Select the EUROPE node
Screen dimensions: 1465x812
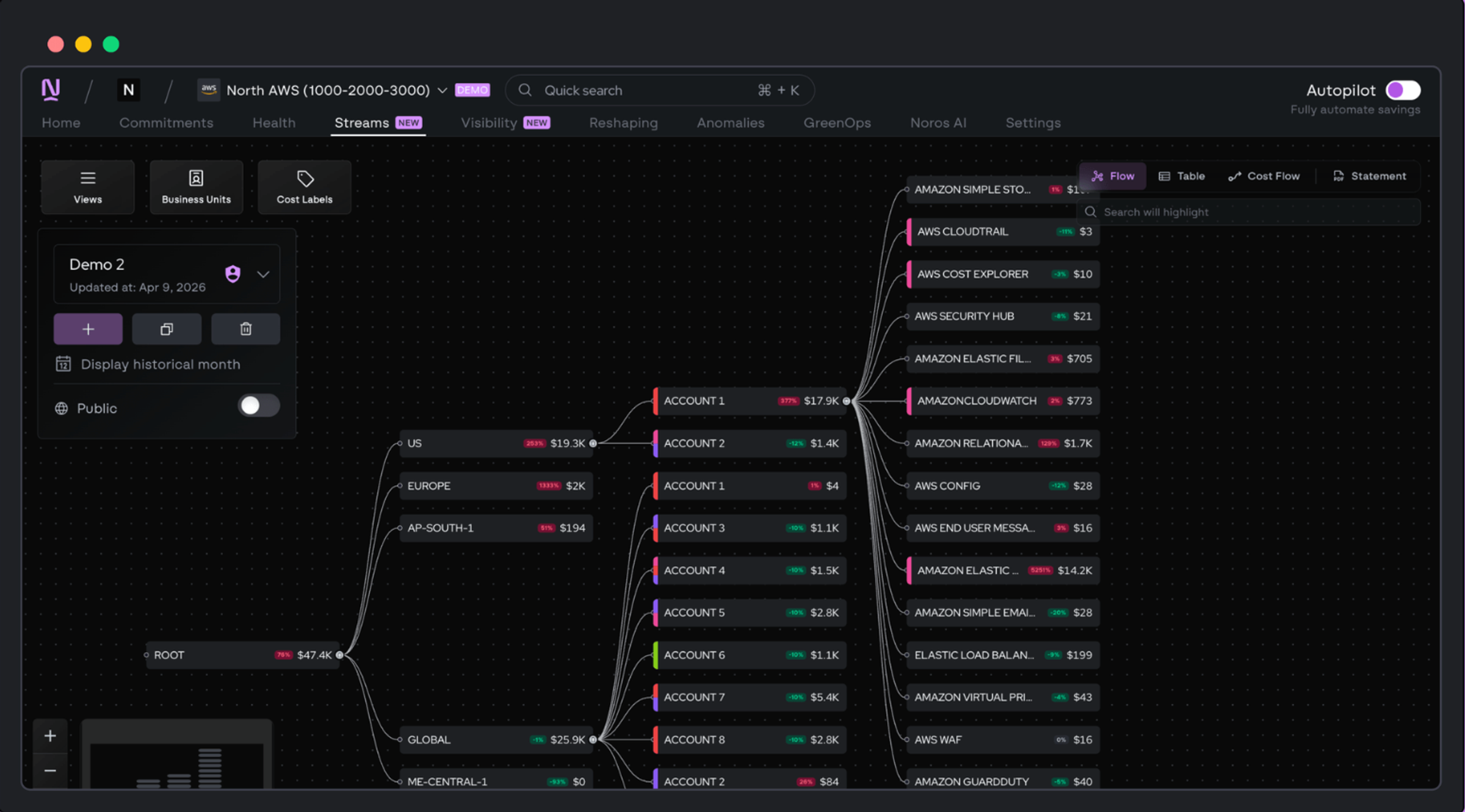tap(496, 486)
